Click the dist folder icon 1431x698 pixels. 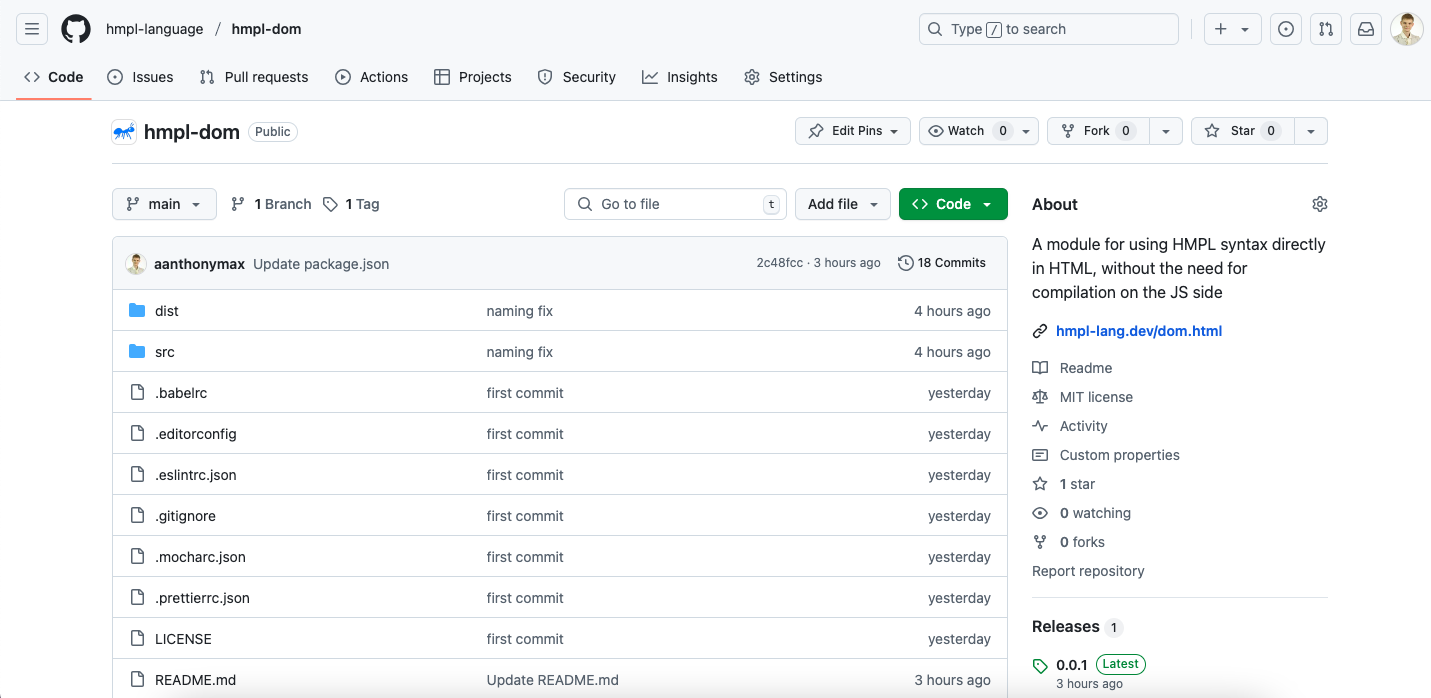coord(137,311)
